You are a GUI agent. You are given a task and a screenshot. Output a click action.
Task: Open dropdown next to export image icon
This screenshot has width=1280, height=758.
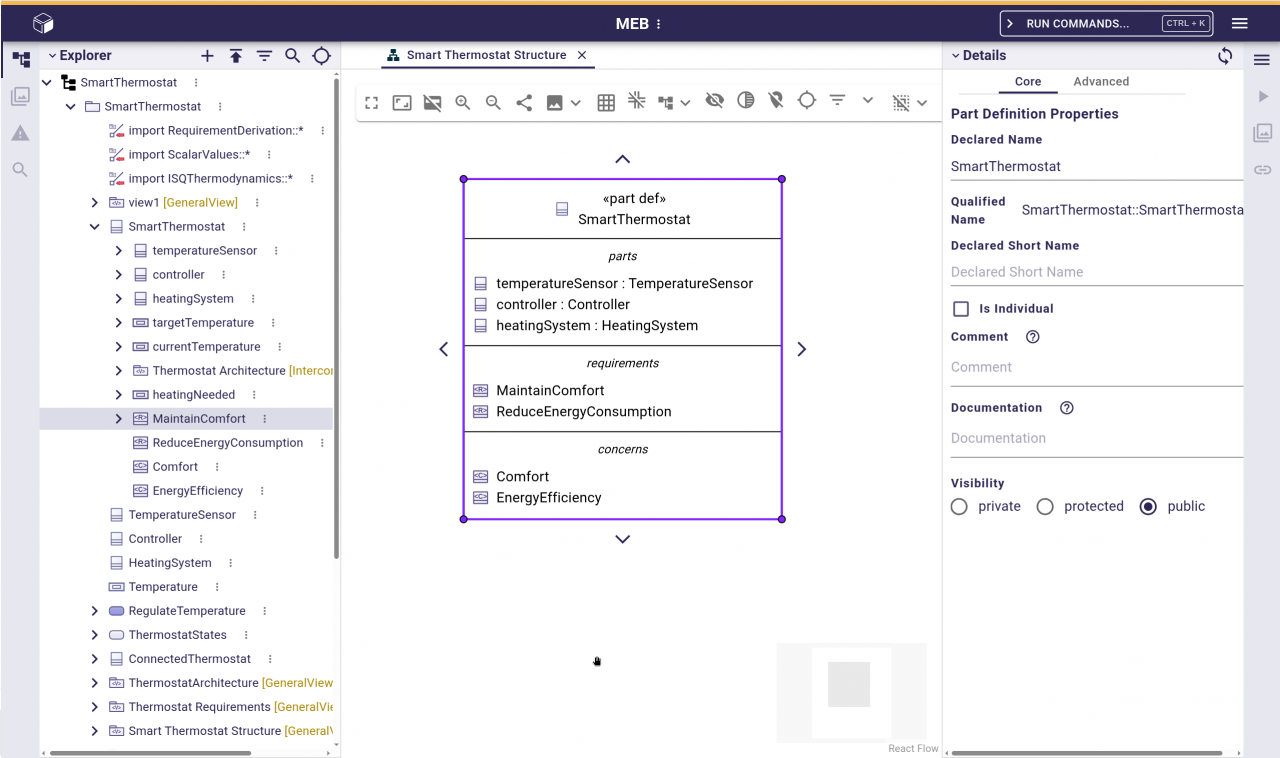tap(576, 102)
